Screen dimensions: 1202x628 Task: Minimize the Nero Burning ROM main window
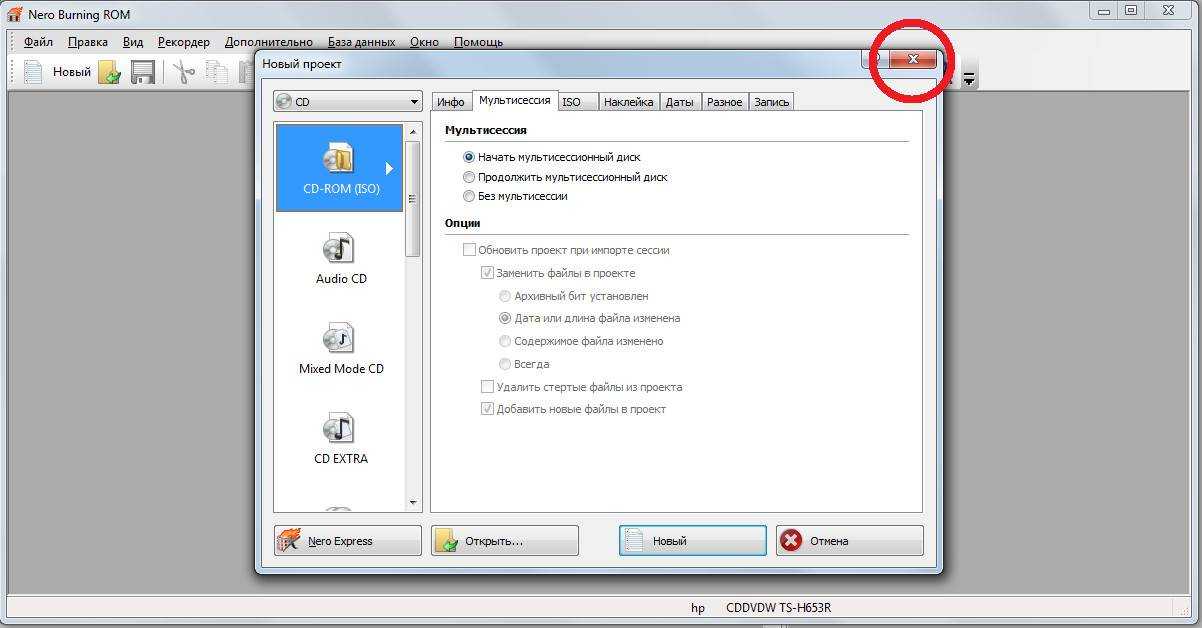(1102, 10)
